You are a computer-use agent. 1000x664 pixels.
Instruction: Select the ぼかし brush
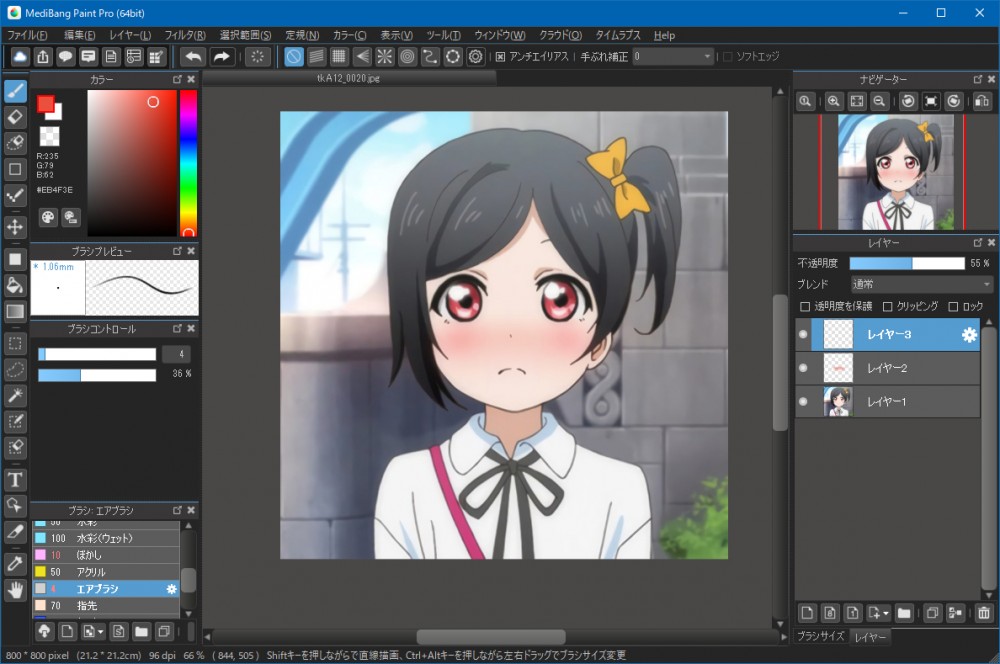[x=106, y=555]
